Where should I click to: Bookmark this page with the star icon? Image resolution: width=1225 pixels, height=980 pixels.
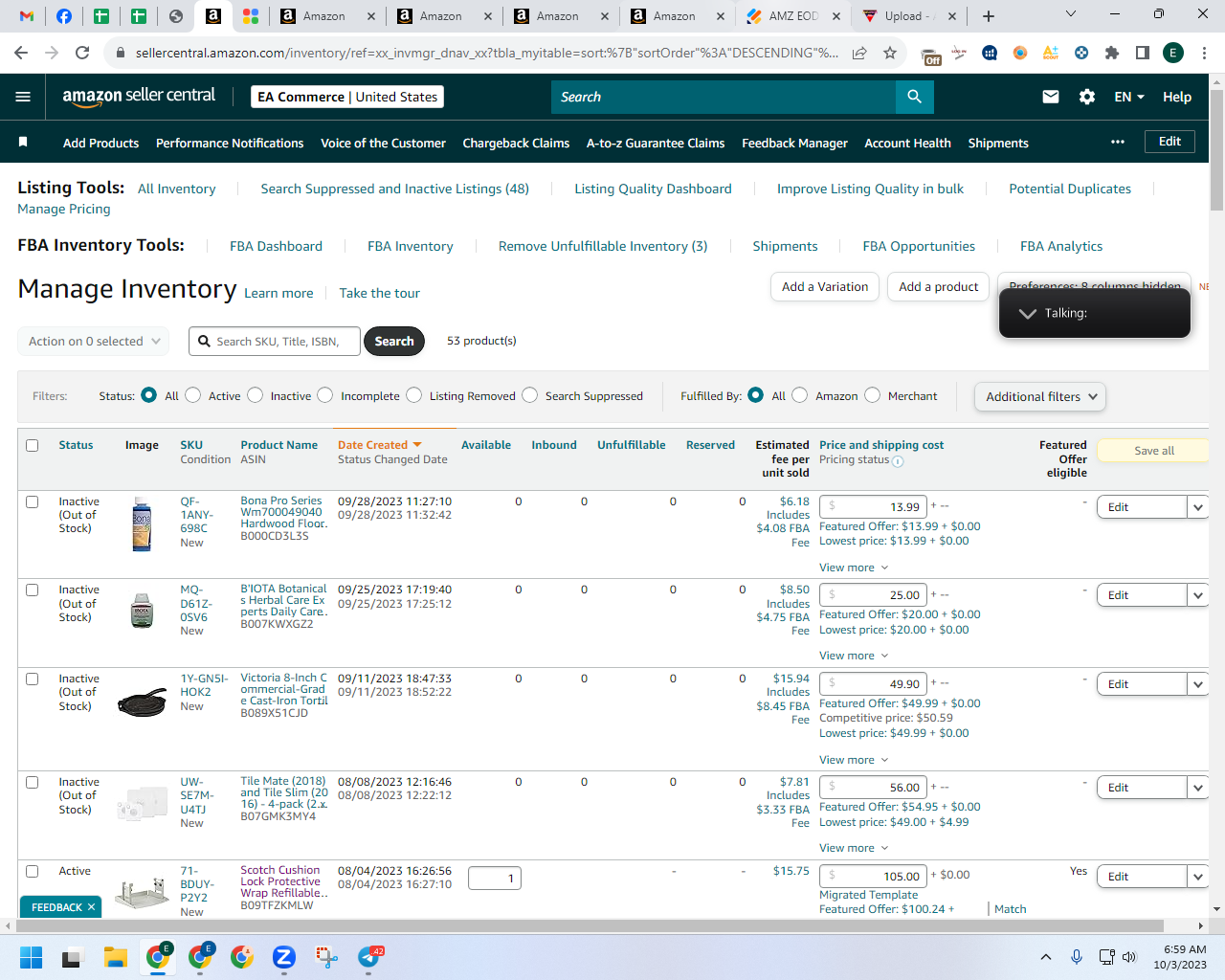890,53
